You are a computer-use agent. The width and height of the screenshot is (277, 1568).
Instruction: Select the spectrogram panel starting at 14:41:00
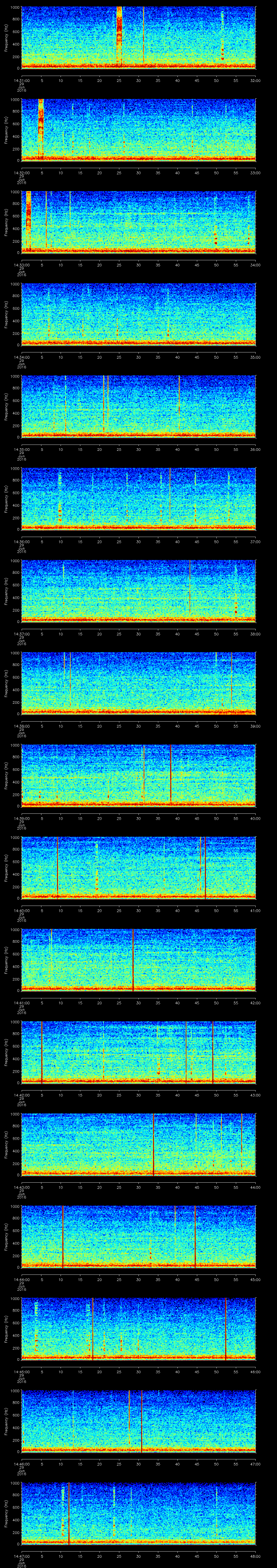click(138, 960)
